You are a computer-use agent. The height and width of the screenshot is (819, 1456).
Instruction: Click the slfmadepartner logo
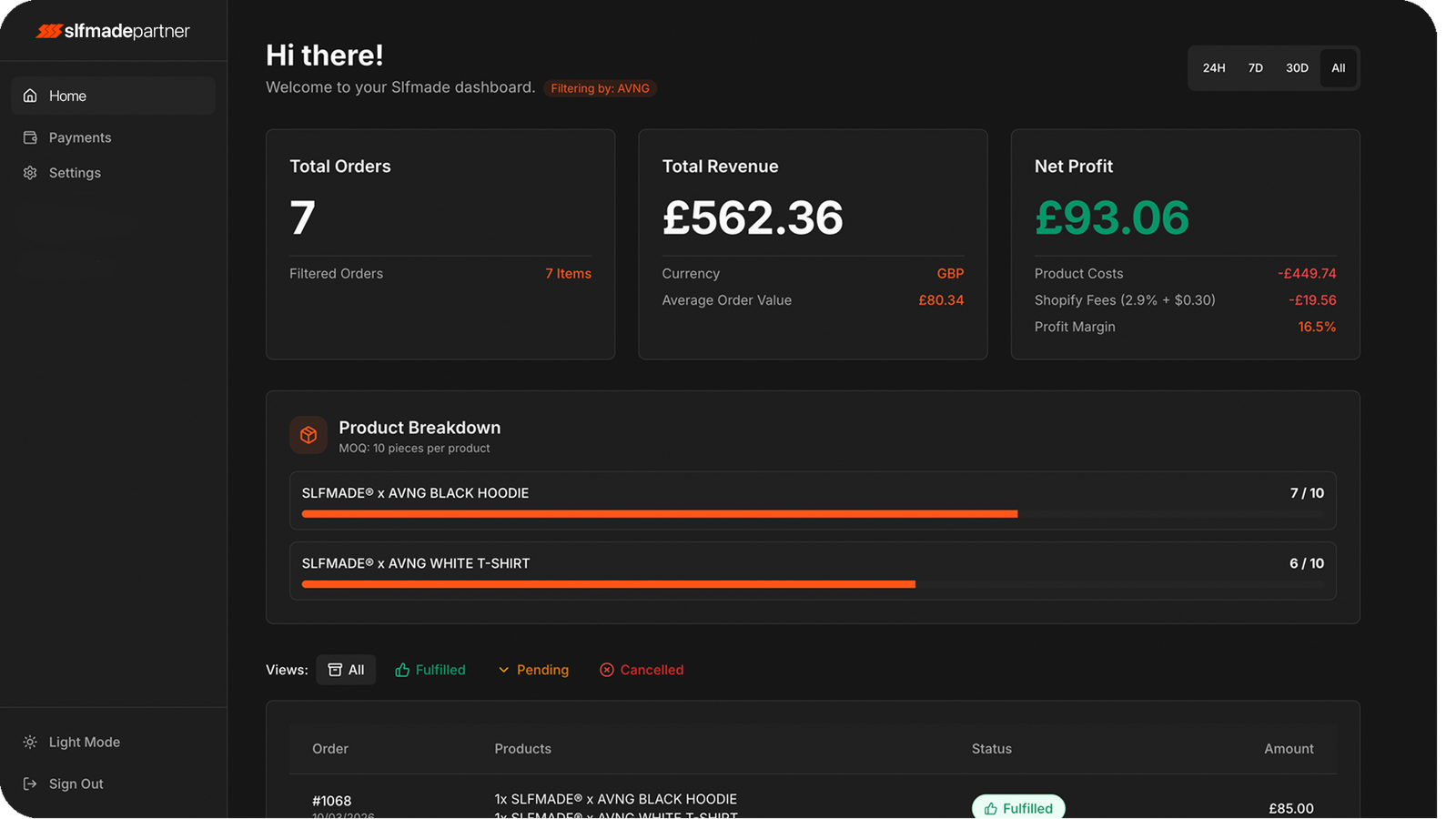[x=113, y=31]
